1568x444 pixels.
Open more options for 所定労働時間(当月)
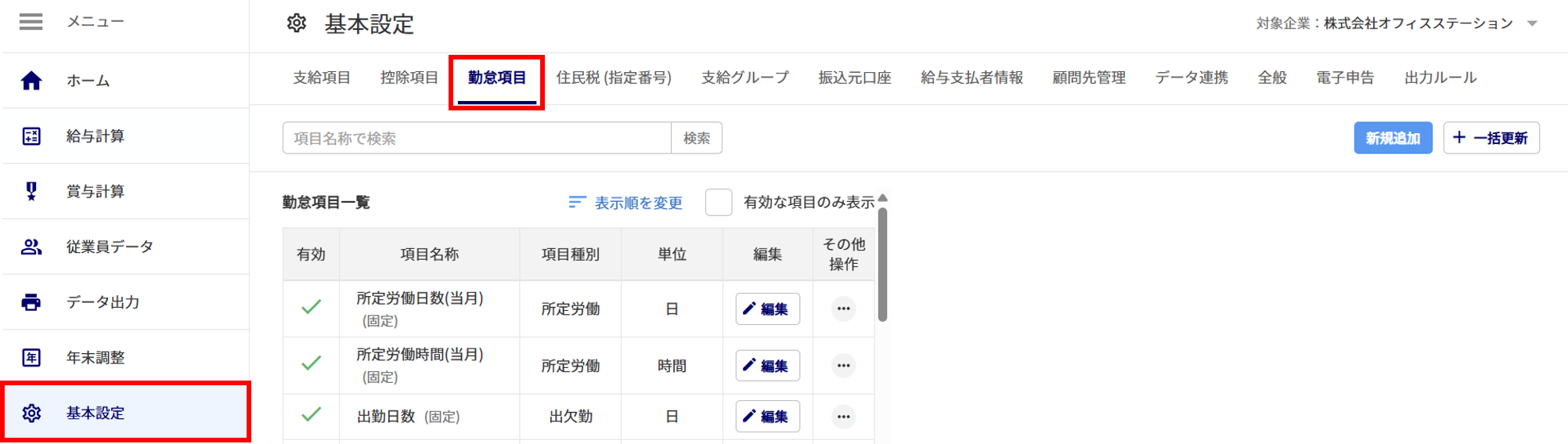(x=843, y=366)
